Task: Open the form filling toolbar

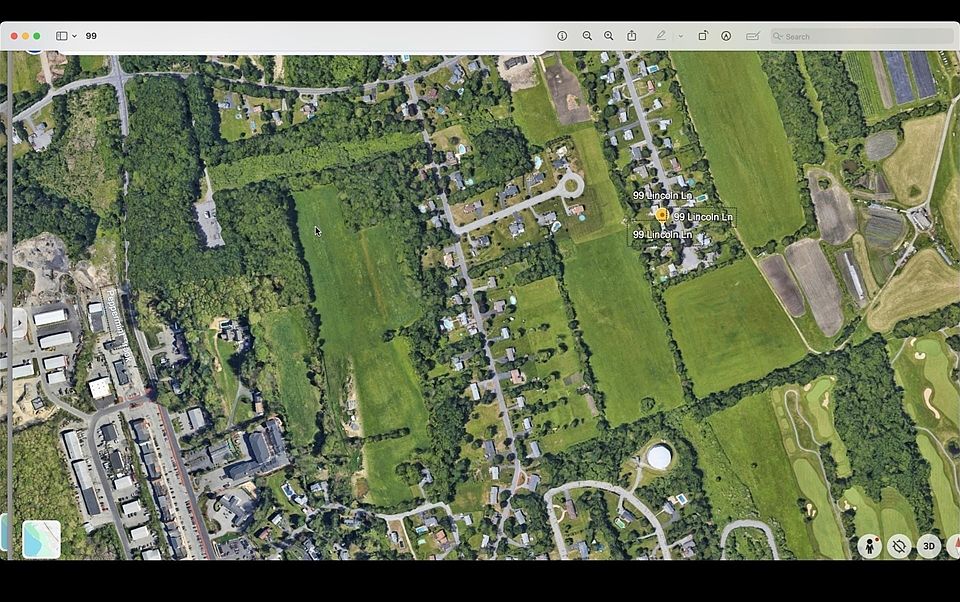Action: click(752, 36)
